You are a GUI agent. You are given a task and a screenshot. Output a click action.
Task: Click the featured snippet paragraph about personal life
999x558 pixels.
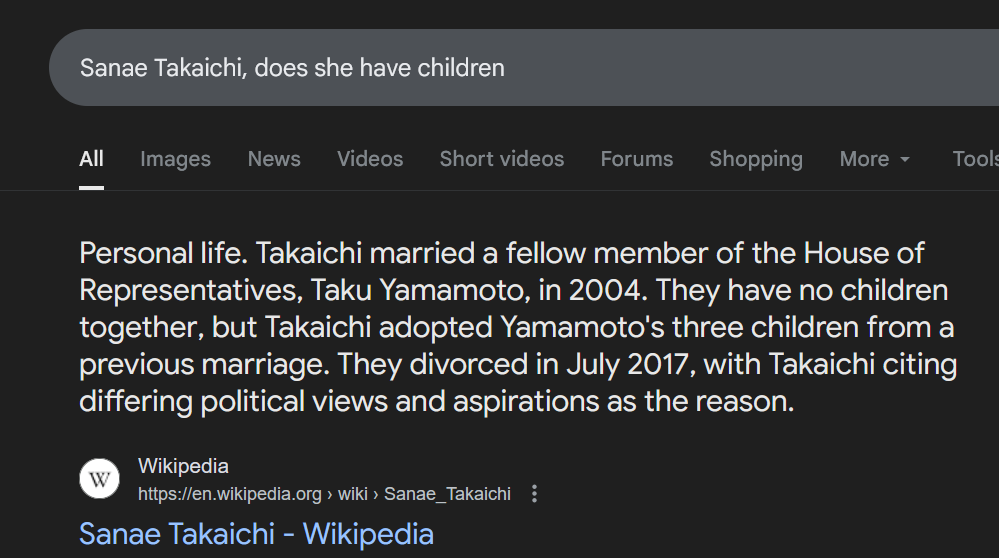pos(517,327)
